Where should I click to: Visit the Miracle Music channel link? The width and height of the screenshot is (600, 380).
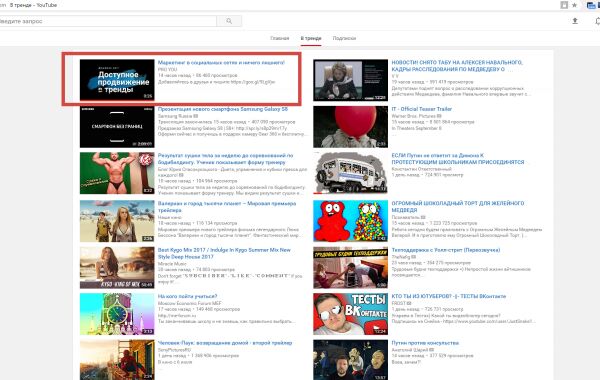(172, 264)
